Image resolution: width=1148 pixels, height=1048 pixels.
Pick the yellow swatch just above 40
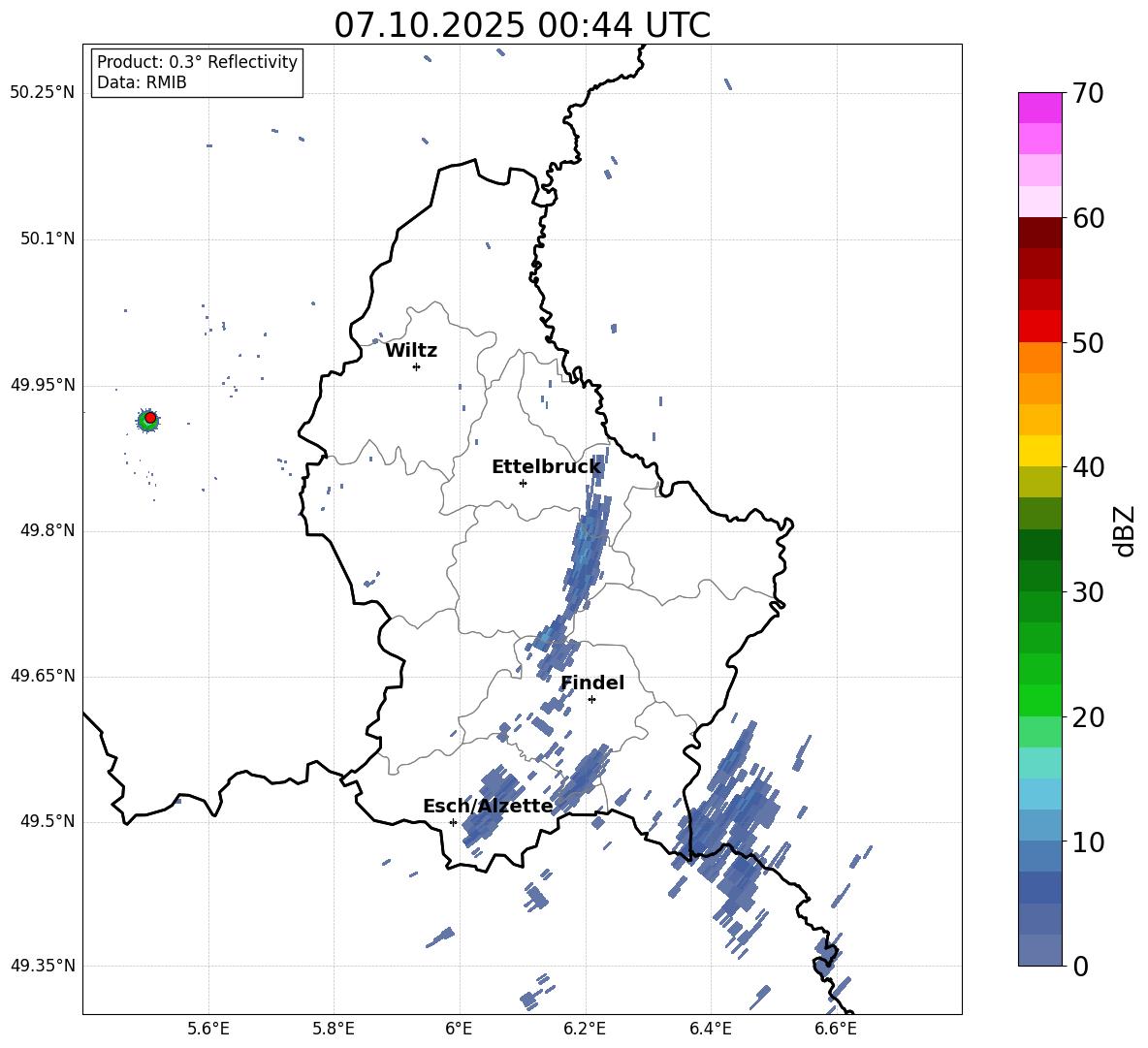click(x=1039, y=451)
